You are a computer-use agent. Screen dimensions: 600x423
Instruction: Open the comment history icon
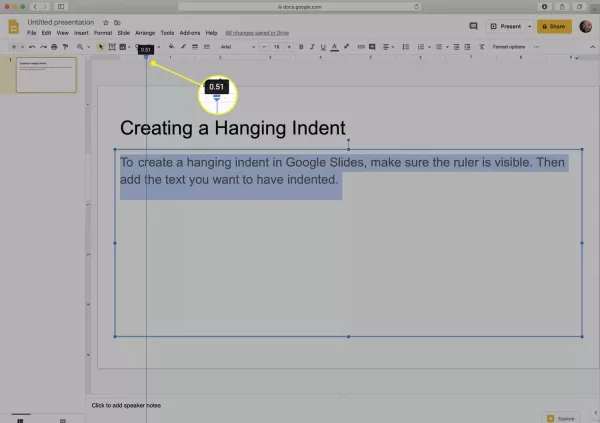[473, 26]
